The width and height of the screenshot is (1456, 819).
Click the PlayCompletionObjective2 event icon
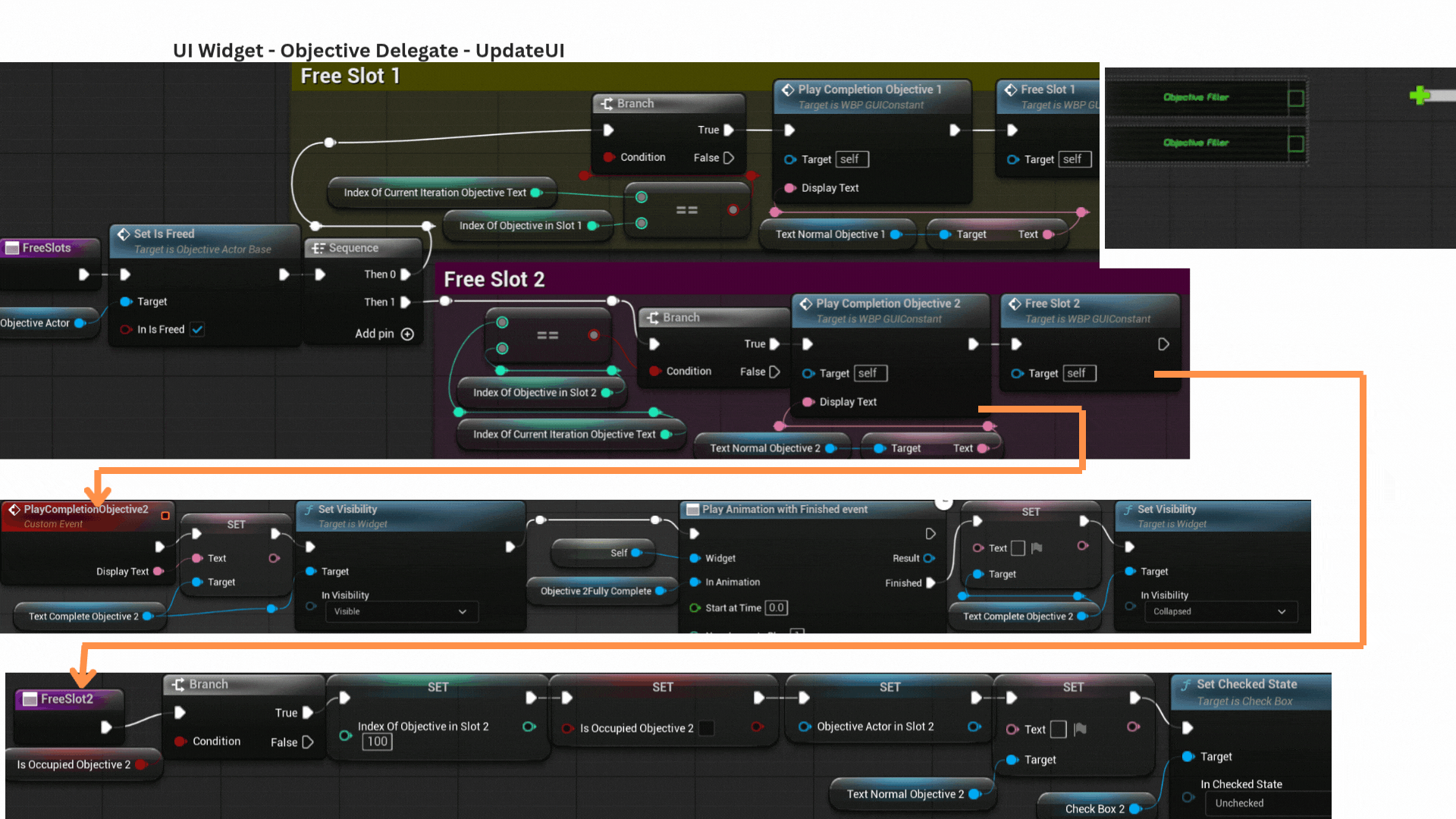14,510
